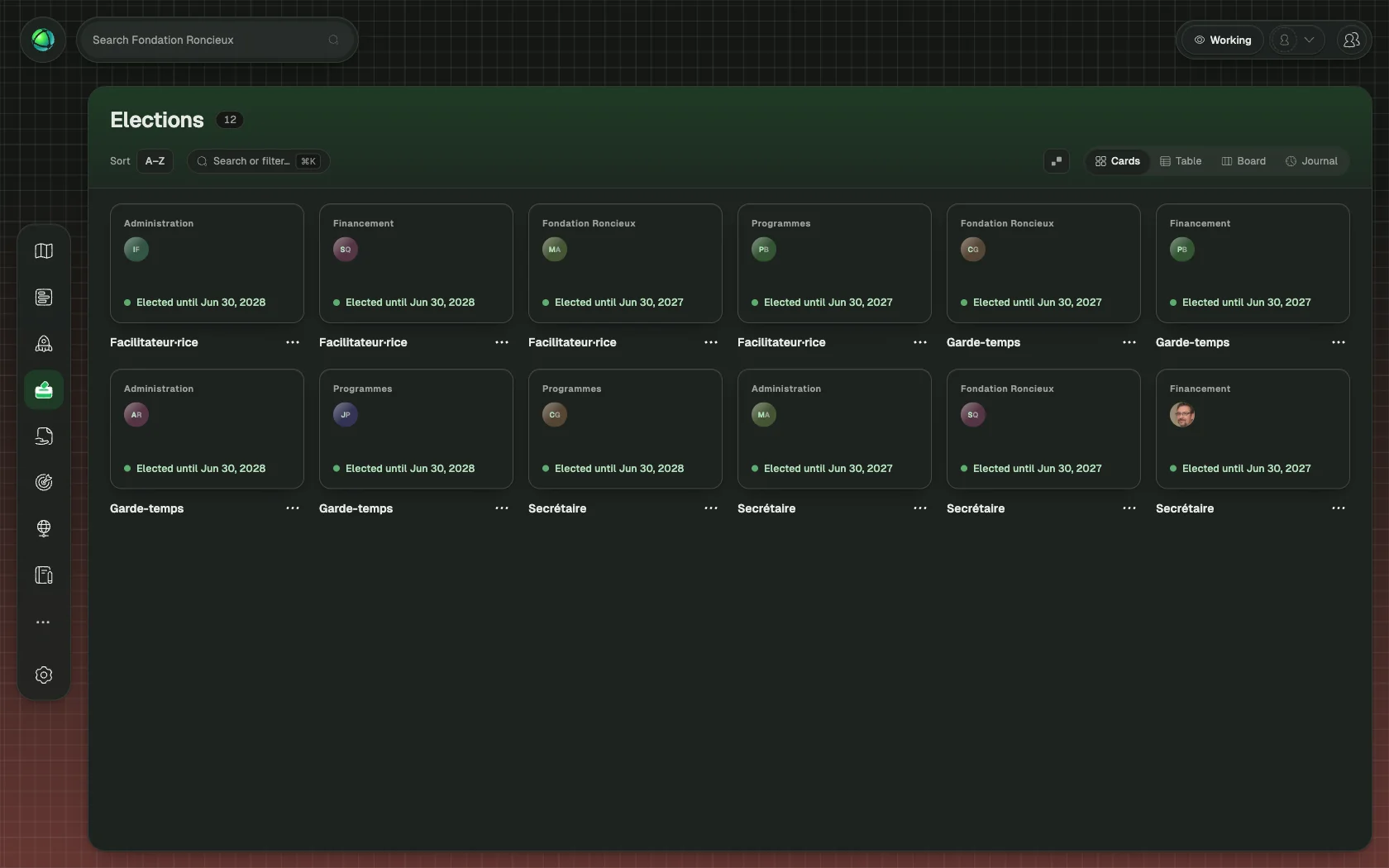Click the Secrétaire title under Fondation Roncieux card
The height and width of the screenshot is (868, 1389).
tap(976, 508)
